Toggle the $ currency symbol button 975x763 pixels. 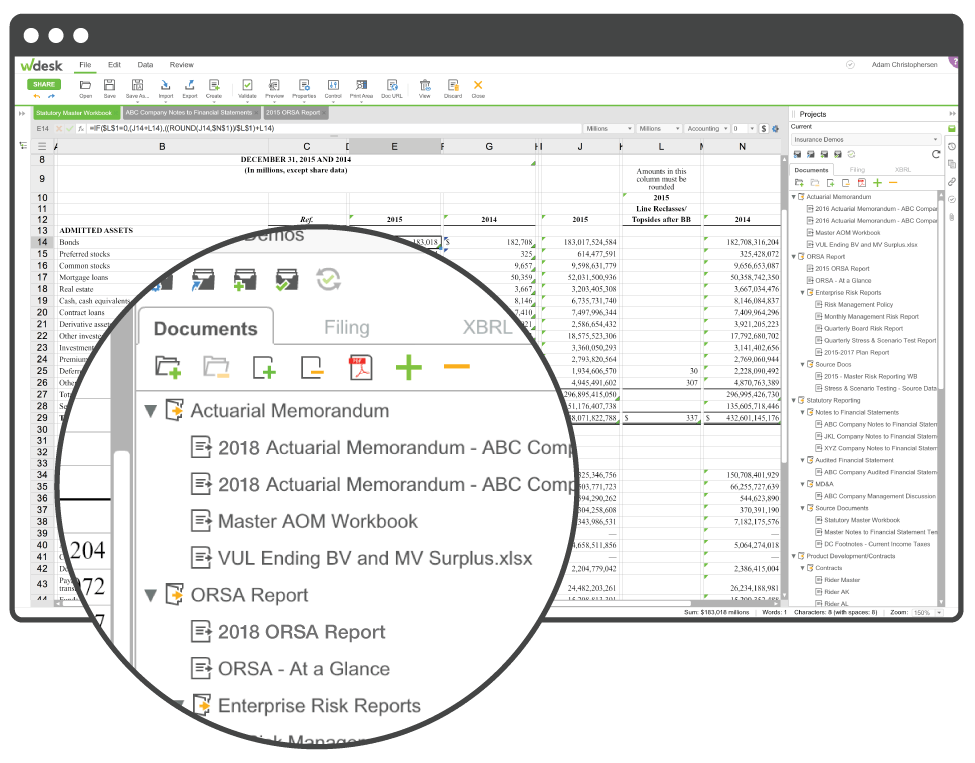coord(764,129)
